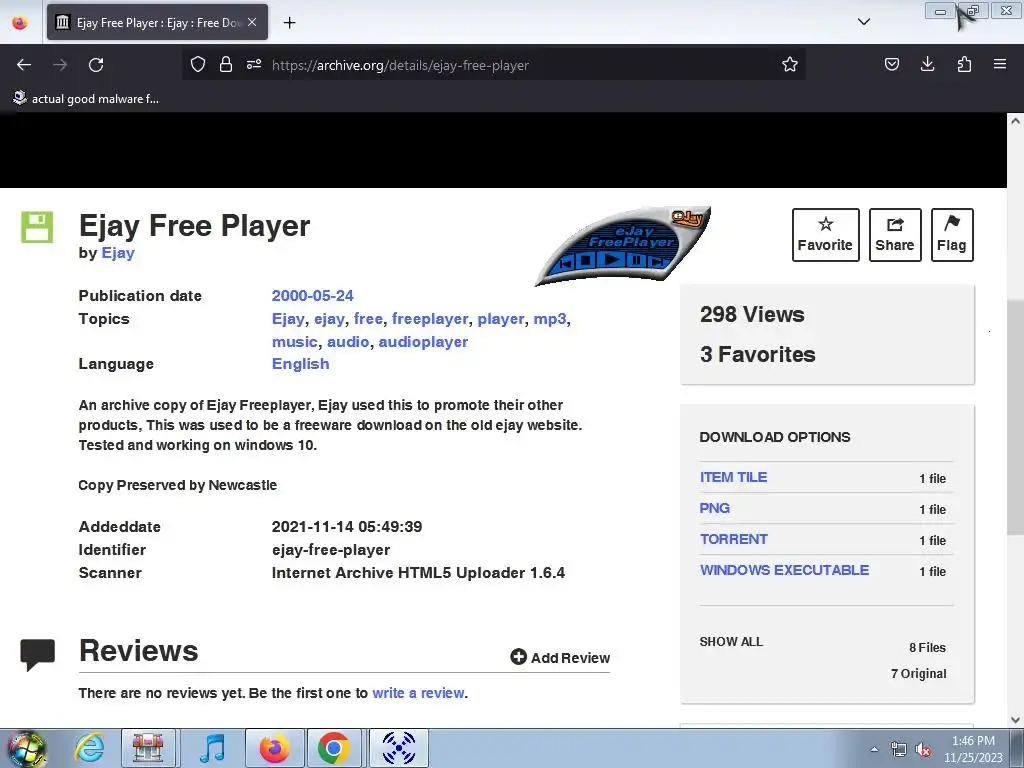
Task: Open the 'mp3' topic link
Action: tap(550, 319)
